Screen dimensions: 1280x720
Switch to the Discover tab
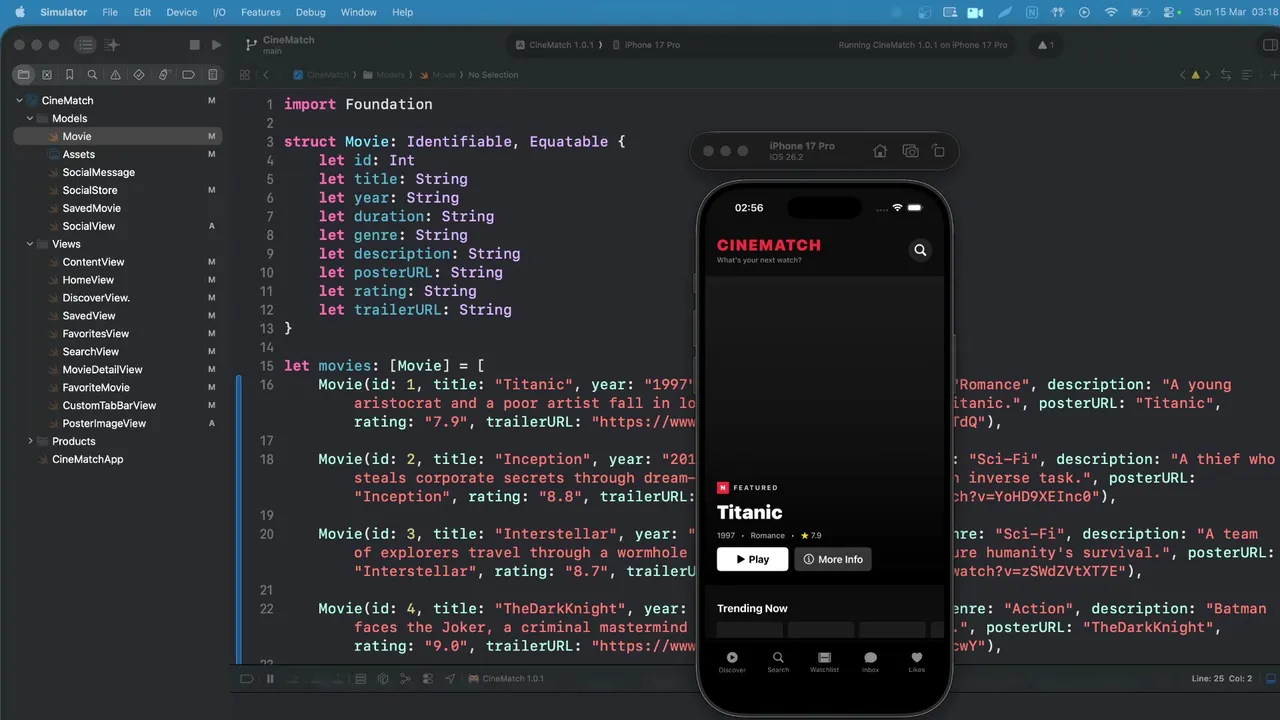[x=732, y=662]
